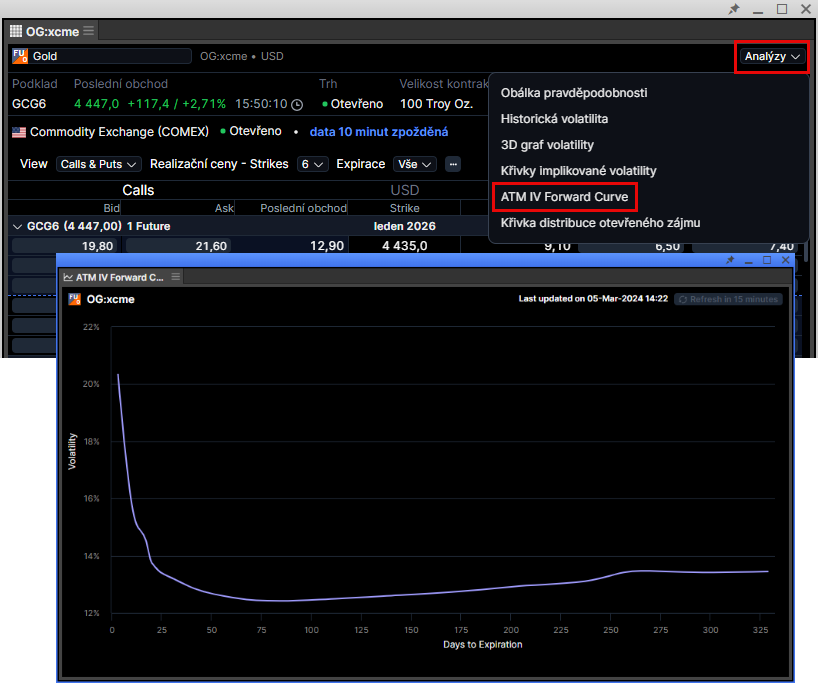Open the Calls & Puts view dropdown
Screen dimensions: 818x683
click(x=98, y=164)
